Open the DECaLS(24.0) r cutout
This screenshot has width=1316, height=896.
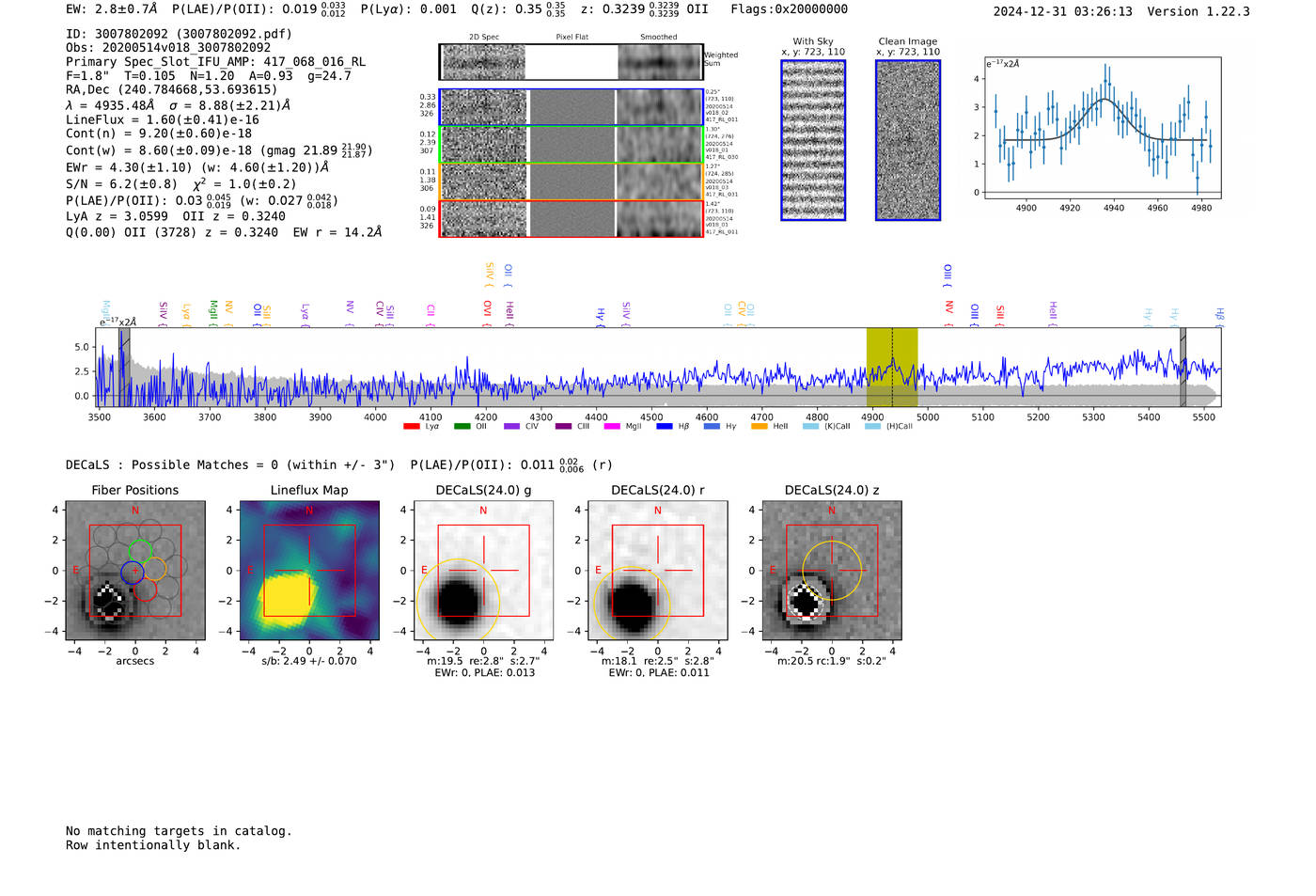[658, 570]
